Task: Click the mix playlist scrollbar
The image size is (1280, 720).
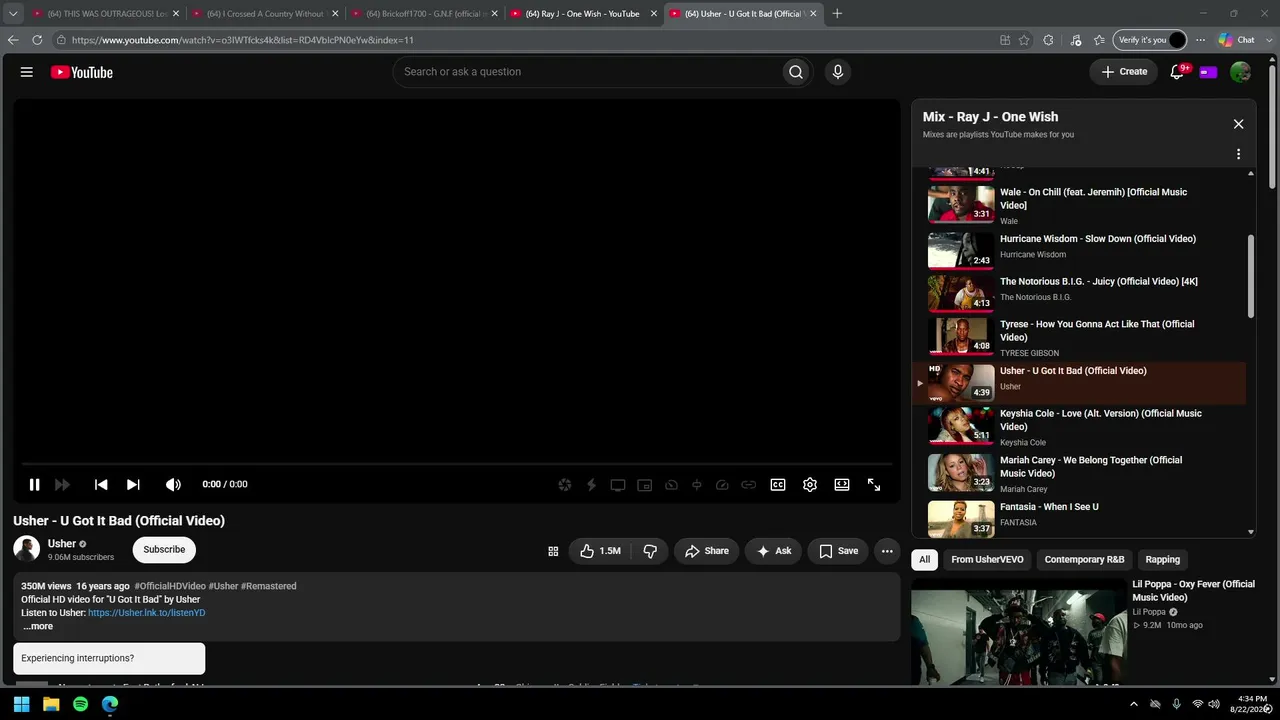Action: click(1250, 277)
